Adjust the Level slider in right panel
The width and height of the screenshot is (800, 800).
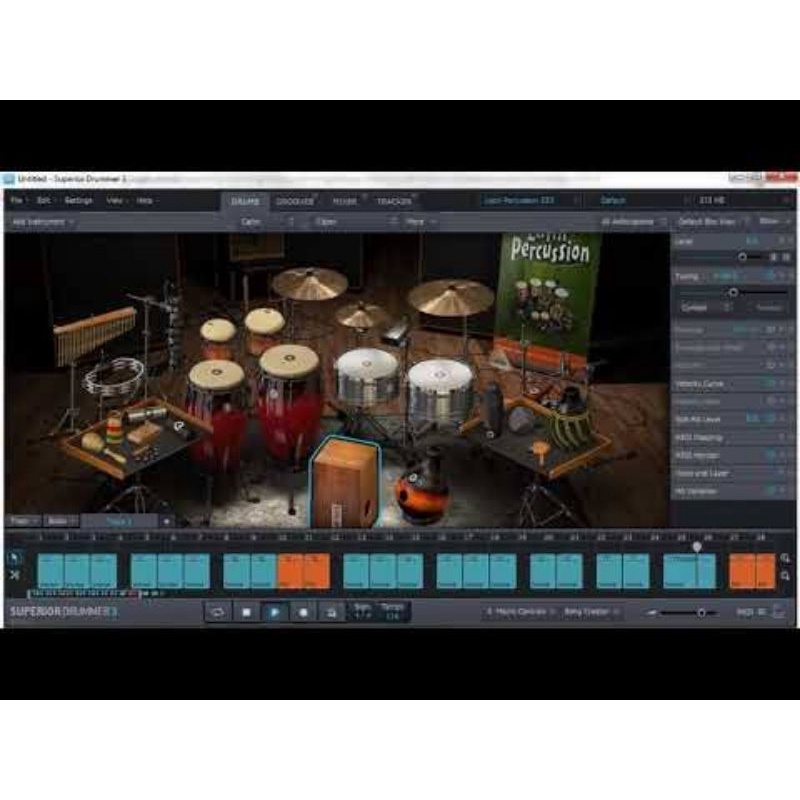pyautogui.click(x=742, y=257)
